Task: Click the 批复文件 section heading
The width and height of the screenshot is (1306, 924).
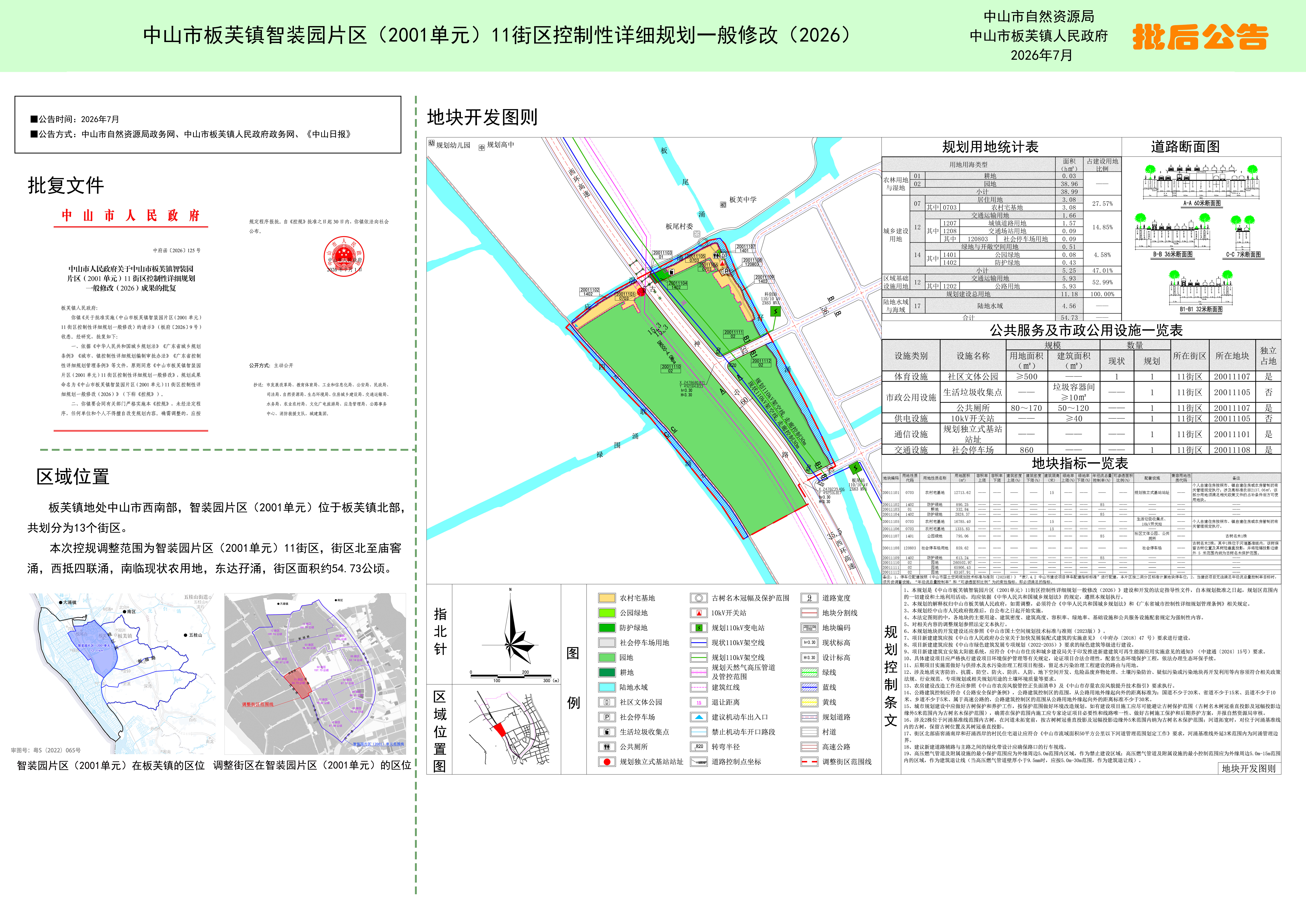Action: tap(66, 185)
